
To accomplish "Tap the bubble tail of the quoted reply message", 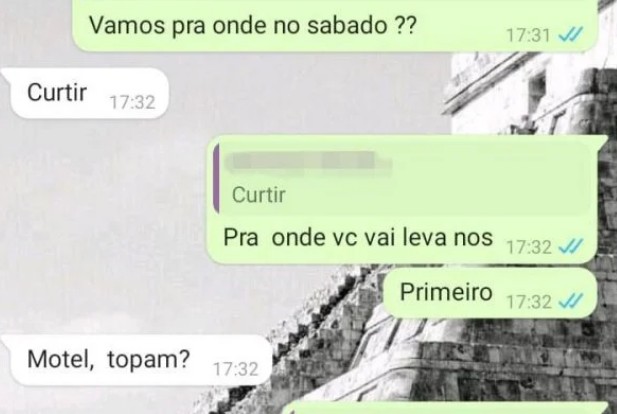I will click(x=602, y=141).
